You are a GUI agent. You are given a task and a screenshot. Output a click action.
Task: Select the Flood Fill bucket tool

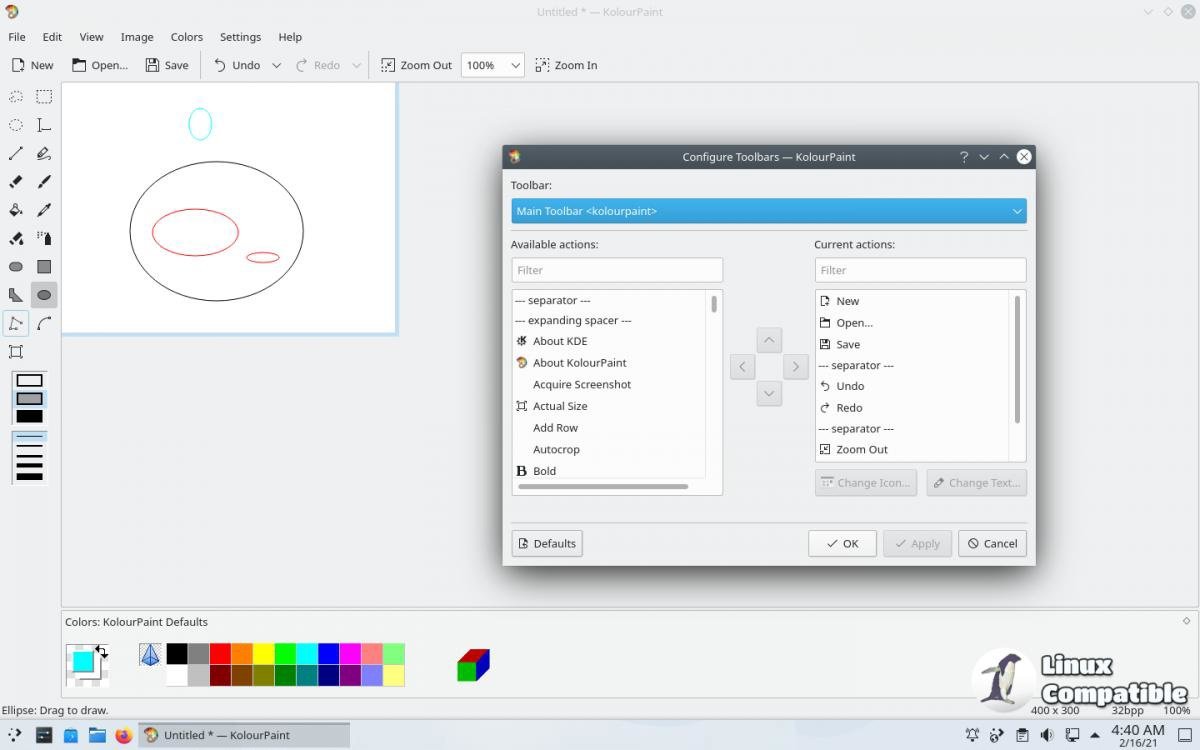(x=16, y=210)
